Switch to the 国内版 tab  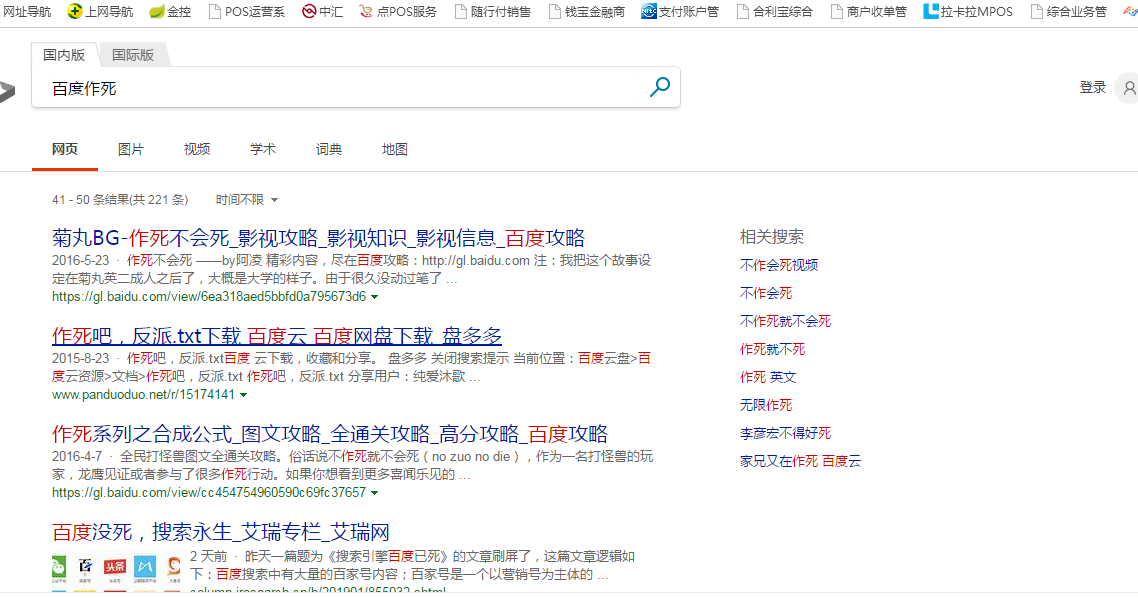click(64, 54)
